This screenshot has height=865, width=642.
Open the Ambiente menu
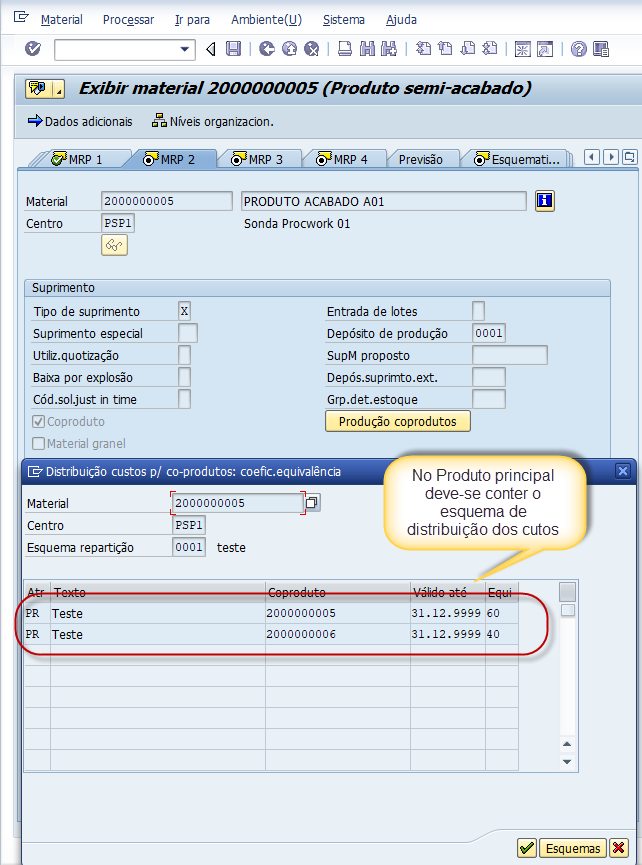265,20
